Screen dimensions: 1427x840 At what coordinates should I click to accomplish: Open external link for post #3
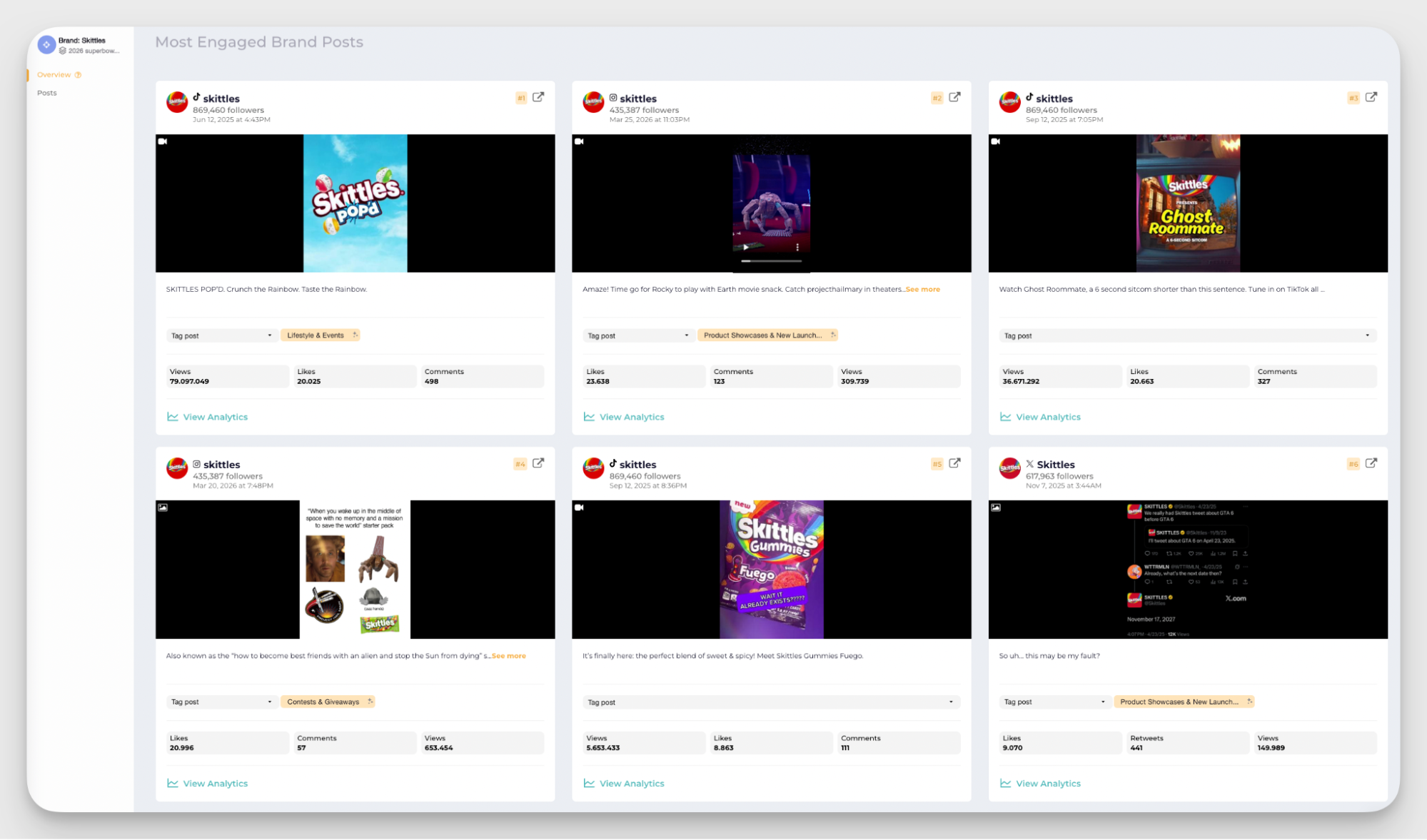click(x=1371, y=97)
